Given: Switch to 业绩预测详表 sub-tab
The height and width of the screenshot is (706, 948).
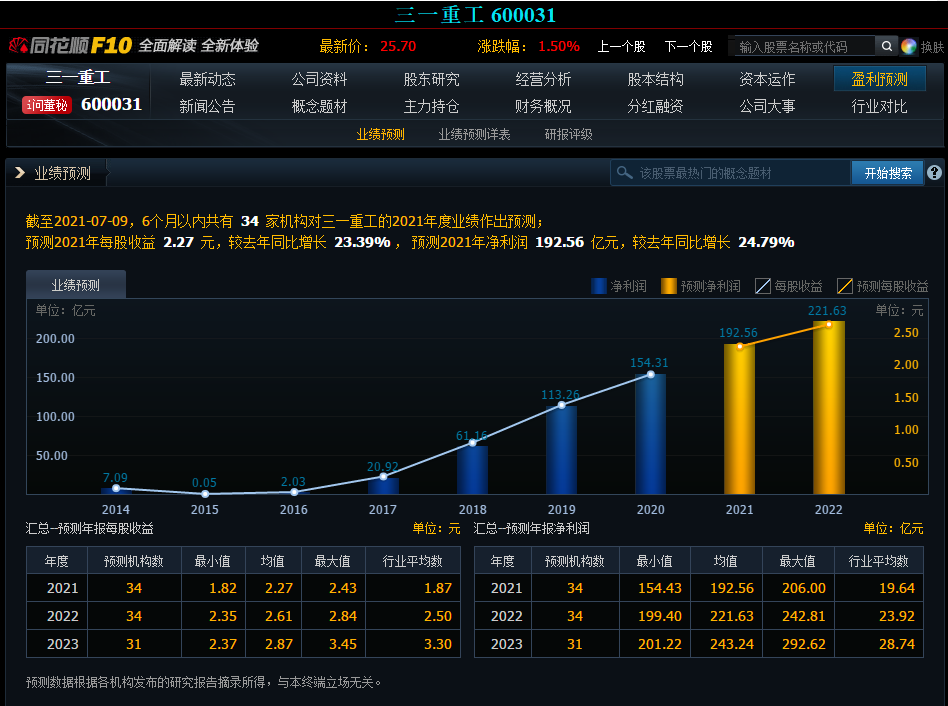Looking at the screenshot, I should (x=475, y=134).
